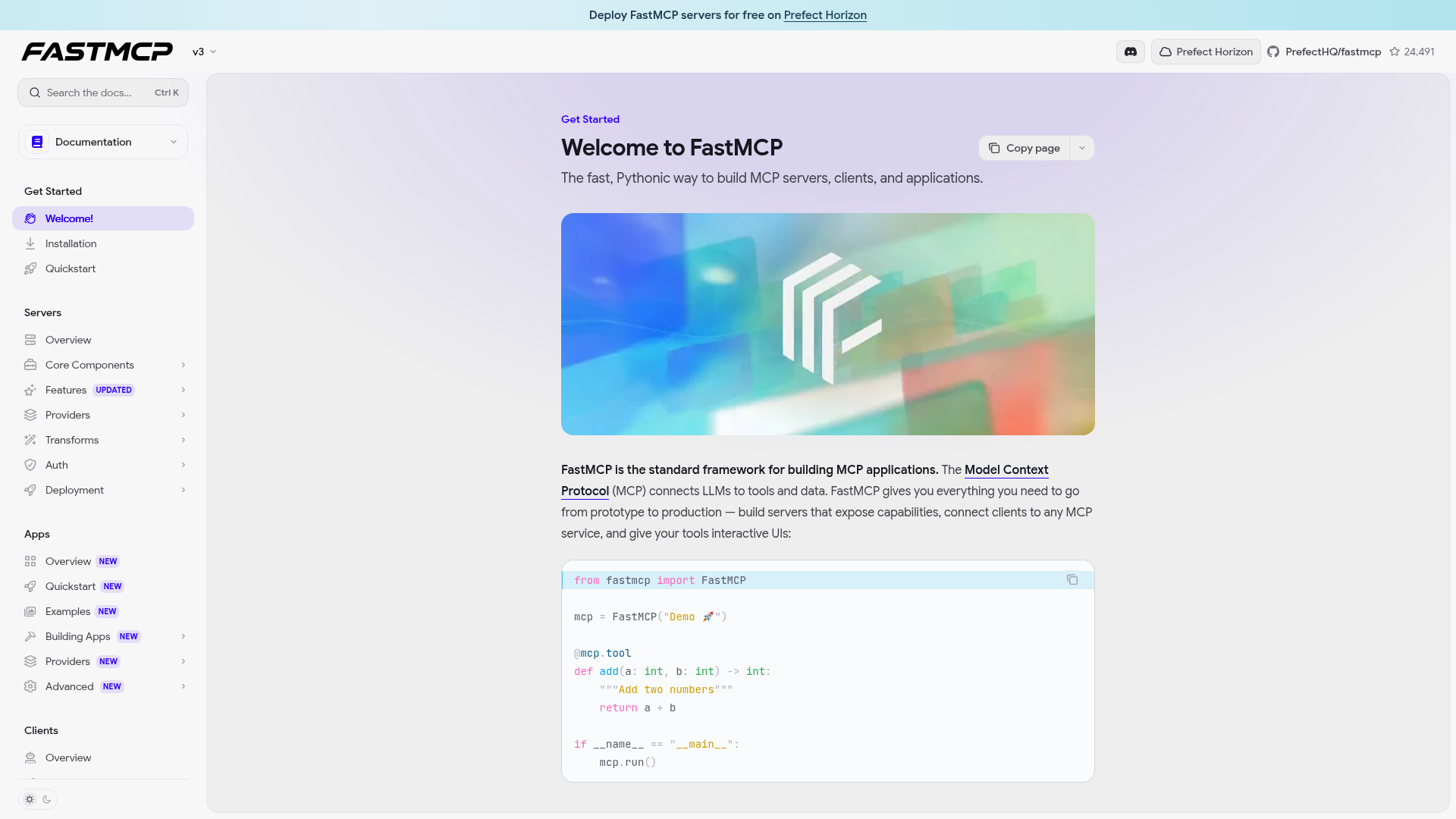Image resolution: width=1456 pixels, height=819 pixels.
Task: Click the search magnifier in the docs search bar
Action: pyautogui.click(x=35, y=92)
